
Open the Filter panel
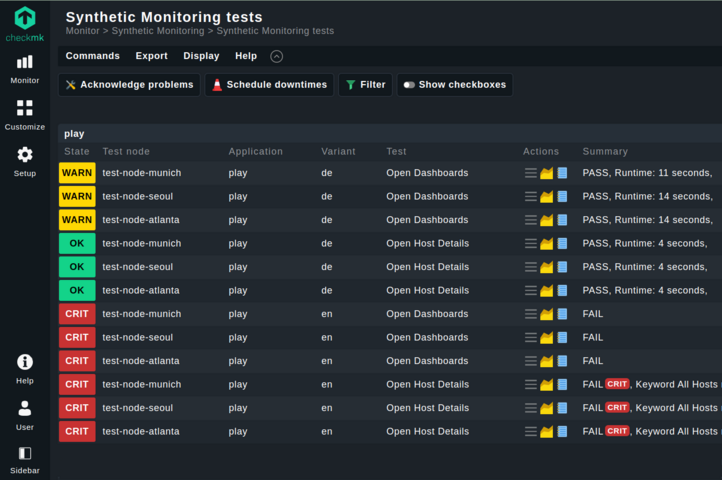(x=365, y=85)
